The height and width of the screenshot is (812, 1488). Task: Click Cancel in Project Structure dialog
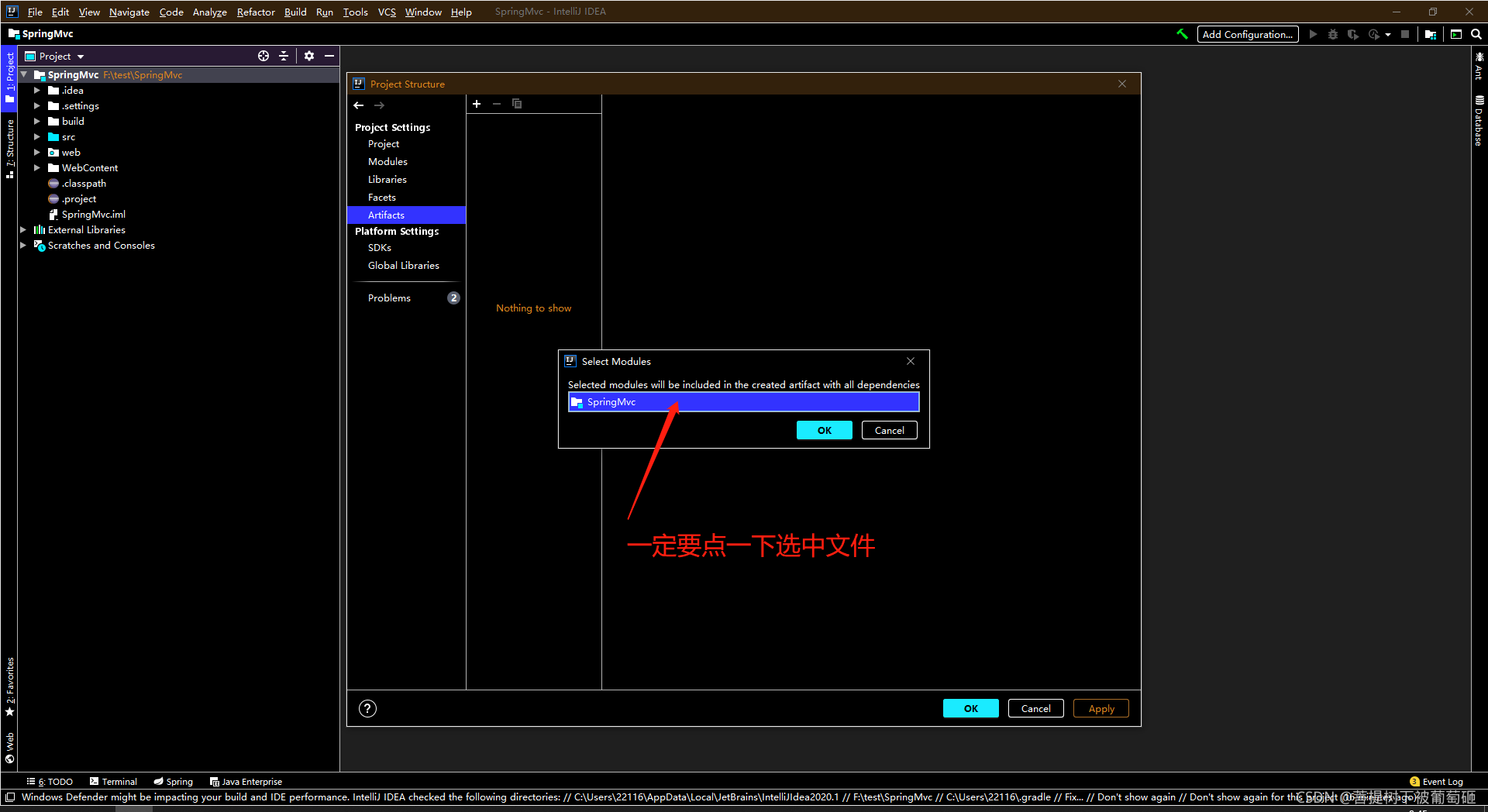[x=1036, y=708]
